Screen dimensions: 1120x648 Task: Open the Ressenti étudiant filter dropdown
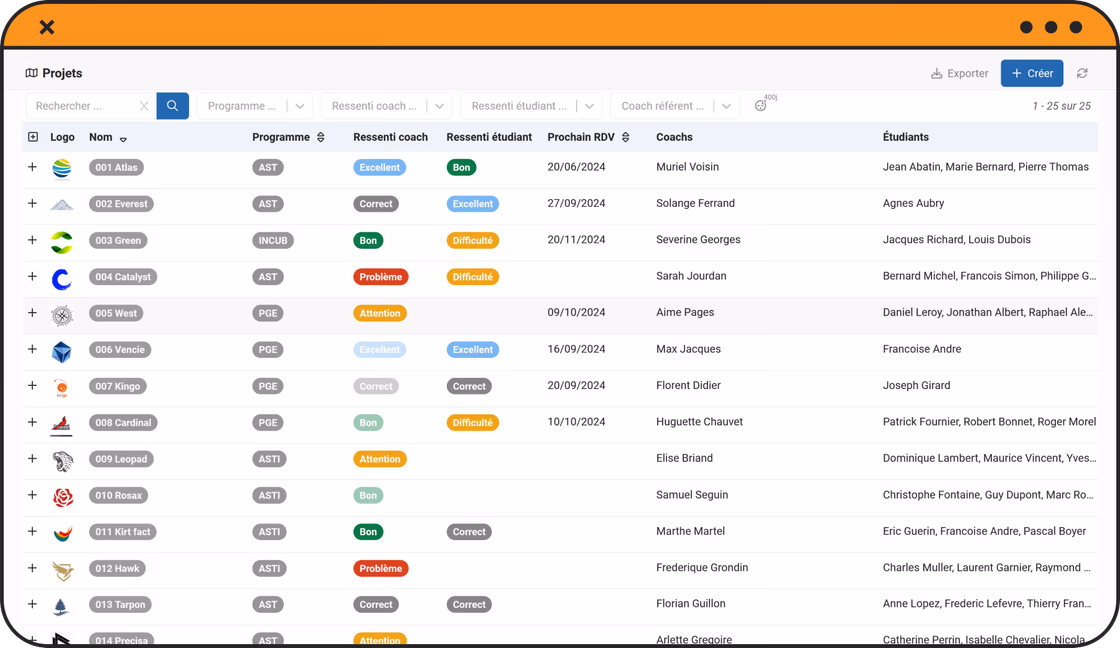531,106
